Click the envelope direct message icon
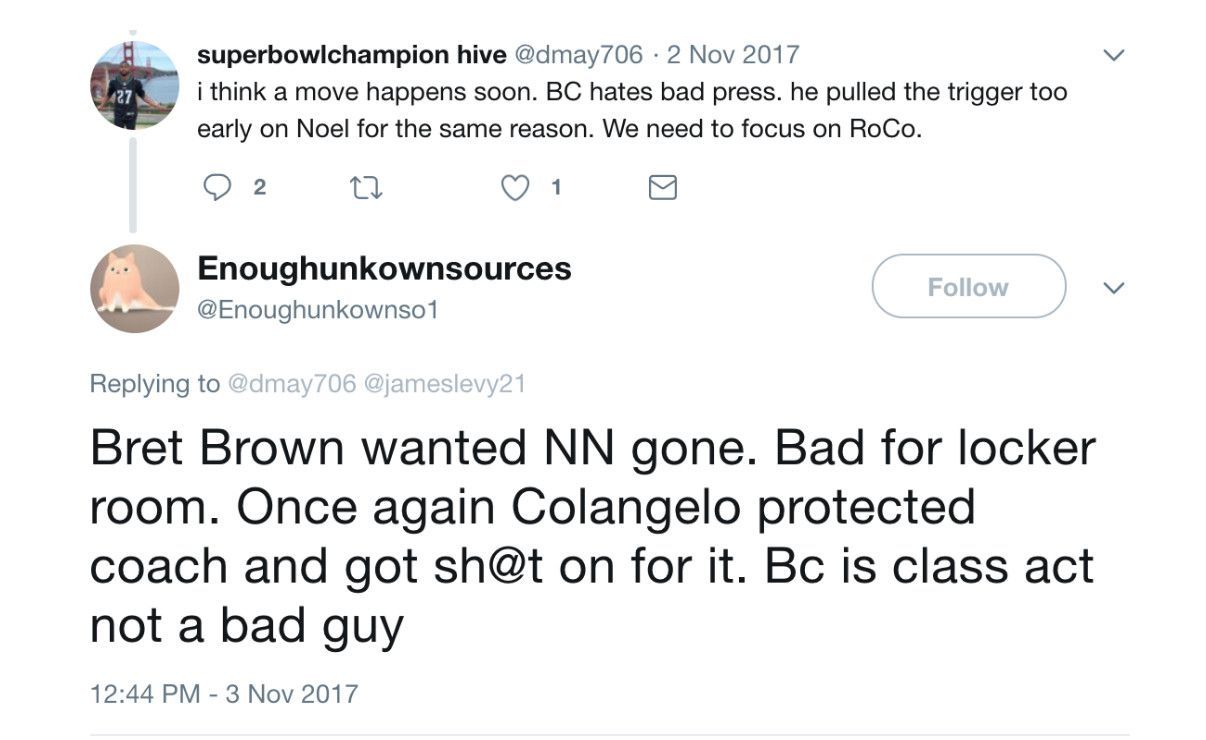This screenshot has height=740, width=1206. [x=662, y=188]
